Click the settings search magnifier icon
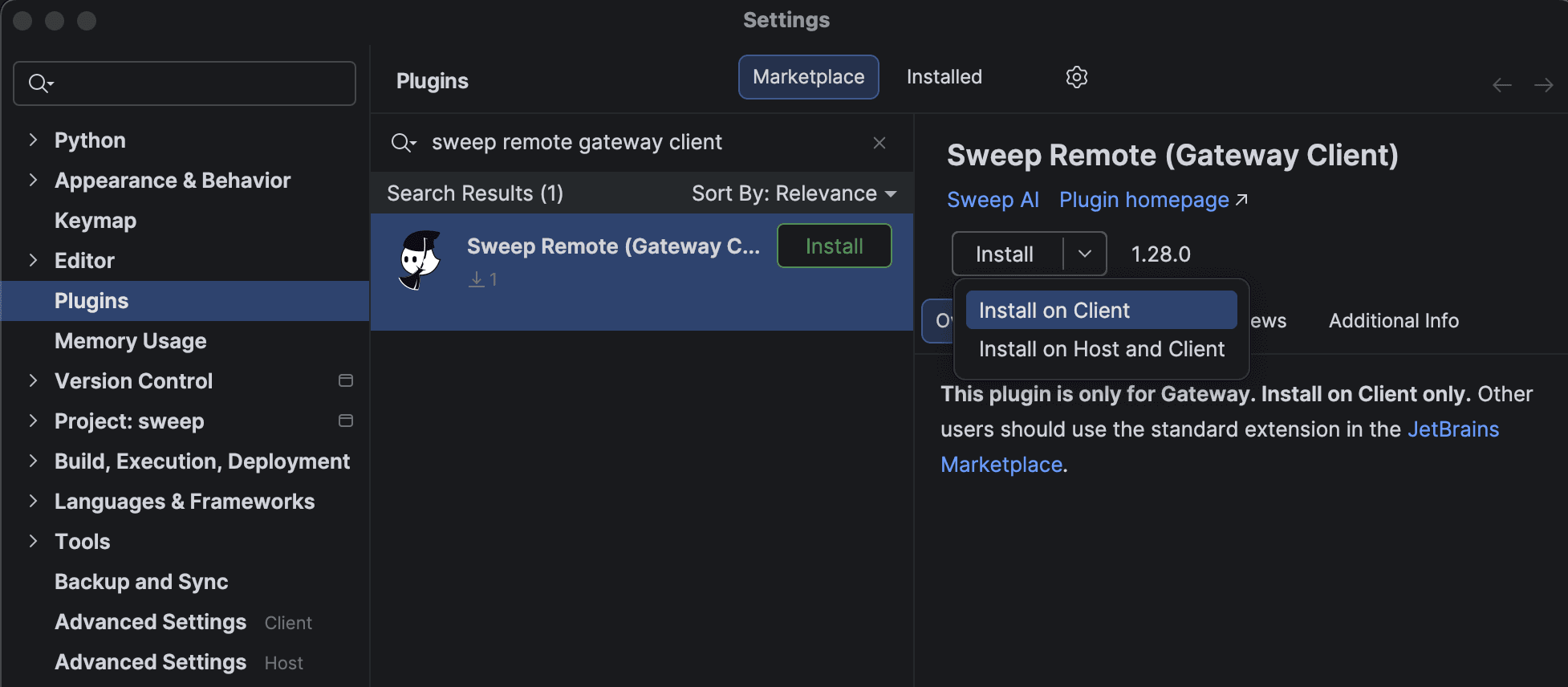Image resolution: width=1568 pixels, height=687 pixels. 40,83
